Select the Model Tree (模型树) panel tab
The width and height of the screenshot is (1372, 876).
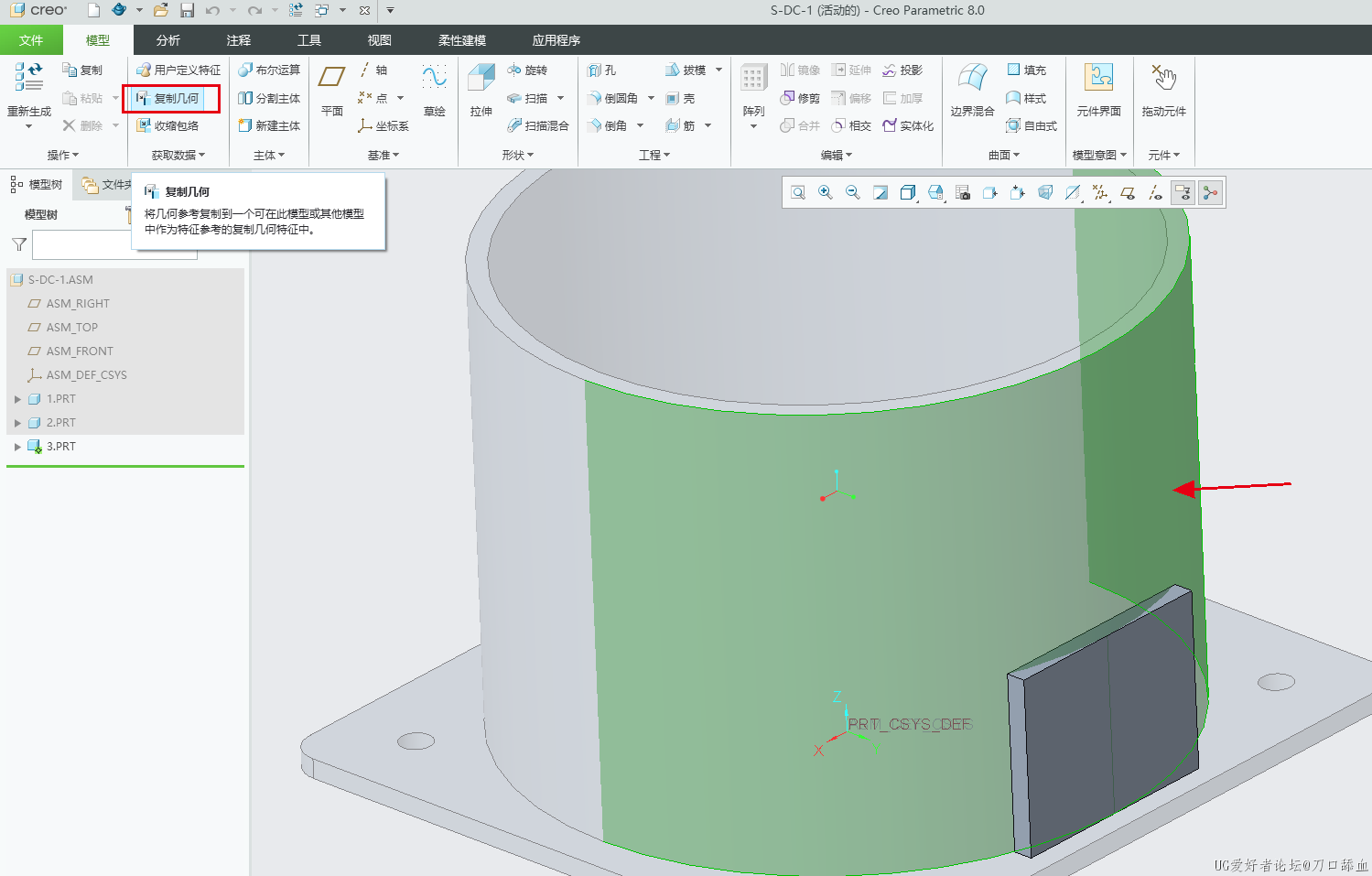(37, 185)
